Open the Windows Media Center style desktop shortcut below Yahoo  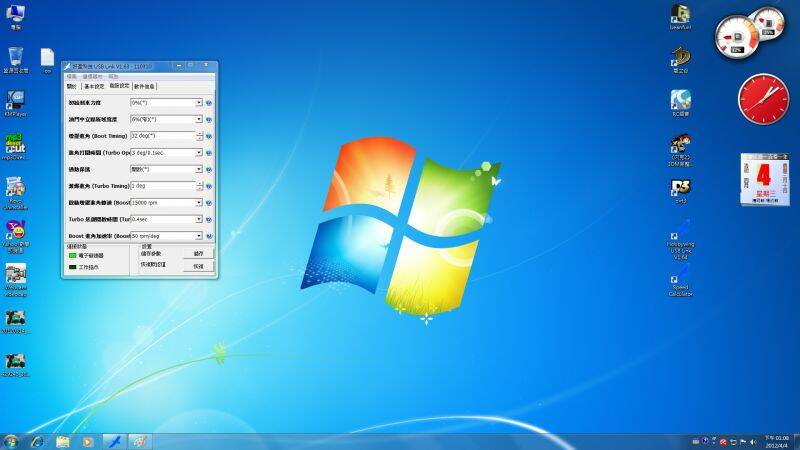pyautogui.click(x=16, y=280)
